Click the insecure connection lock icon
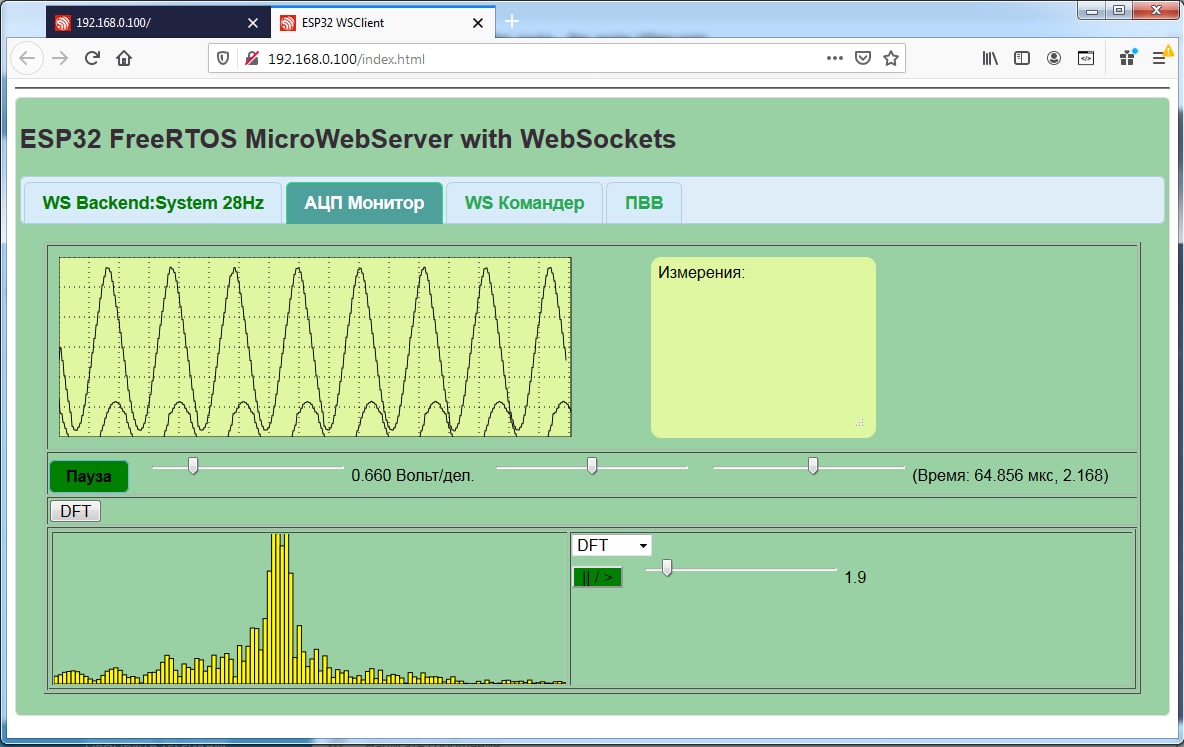This screenshot has height=747, width=1184. tap(251, 58)
